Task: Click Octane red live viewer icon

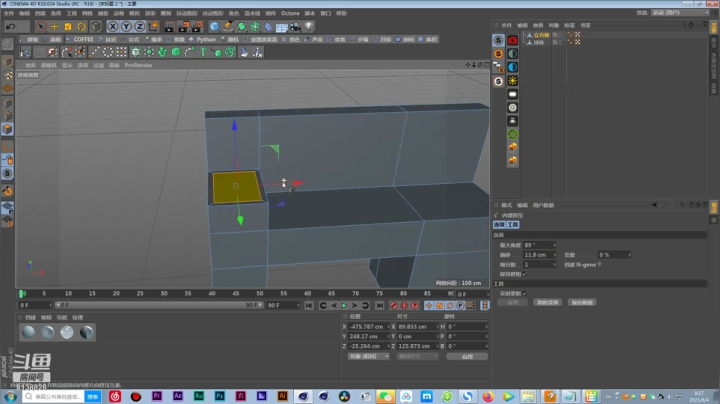Action: [512, 40]
